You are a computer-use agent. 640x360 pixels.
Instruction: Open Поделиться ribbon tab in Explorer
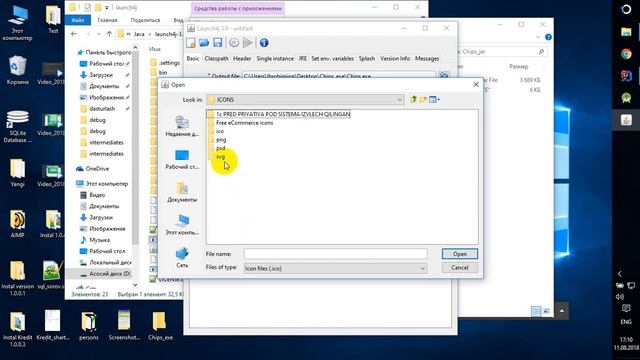pyautogui.click(x=145, y=20)
